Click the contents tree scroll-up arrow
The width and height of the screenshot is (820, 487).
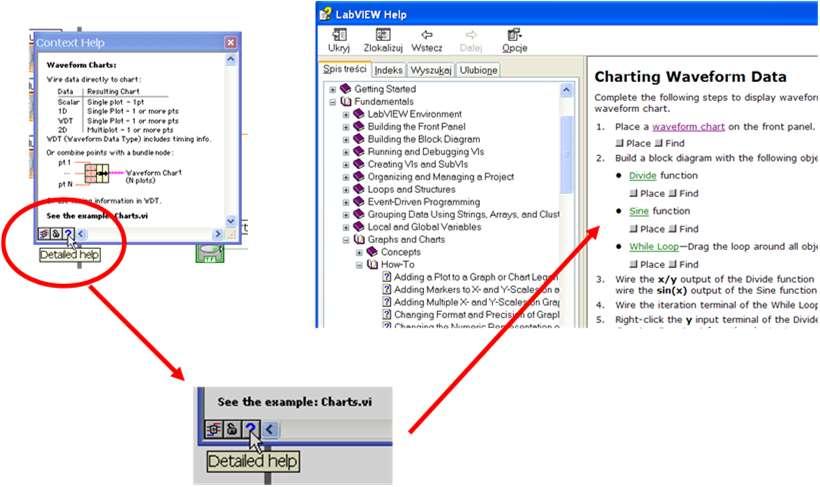[x=566, y=90]
